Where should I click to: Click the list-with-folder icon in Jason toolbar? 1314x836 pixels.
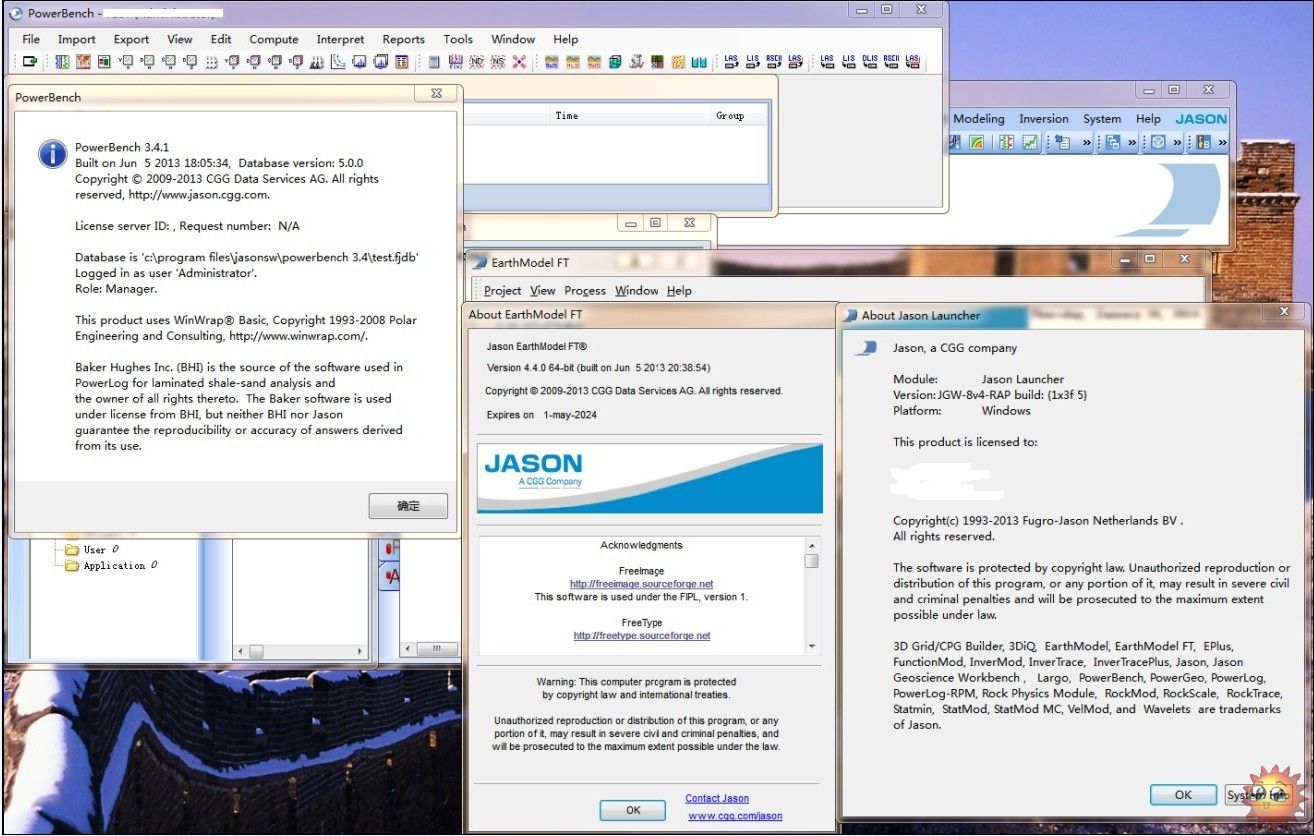[x=1063, y=143]
